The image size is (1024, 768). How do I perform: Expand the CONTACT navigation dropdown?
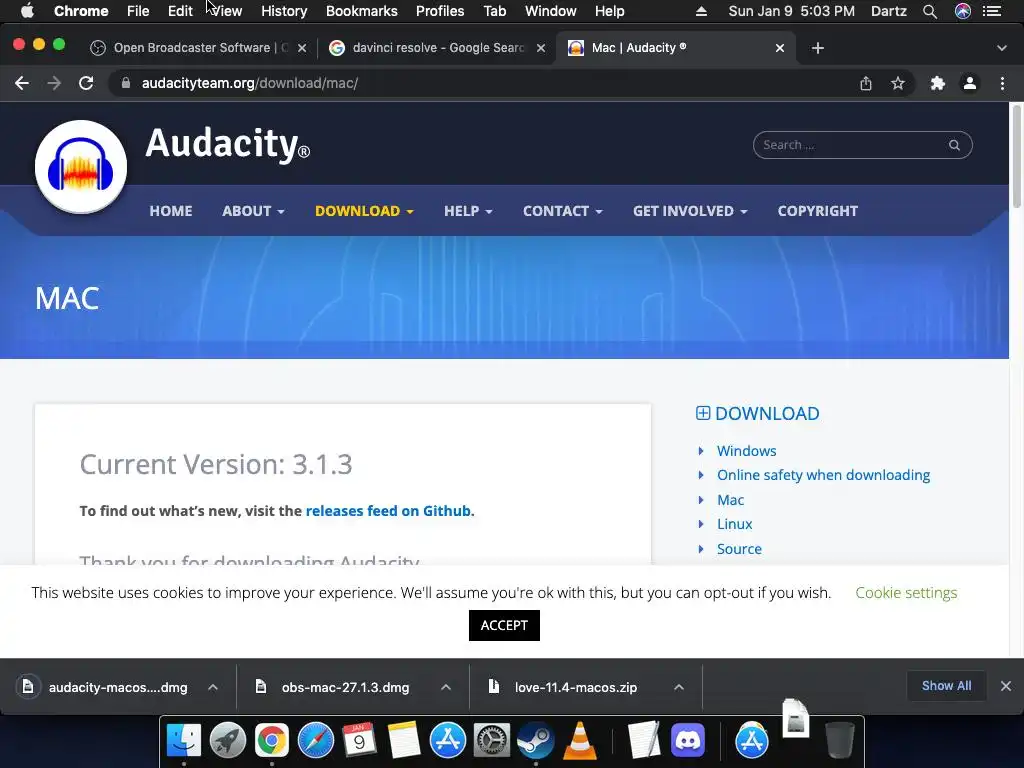coord(563,211)
